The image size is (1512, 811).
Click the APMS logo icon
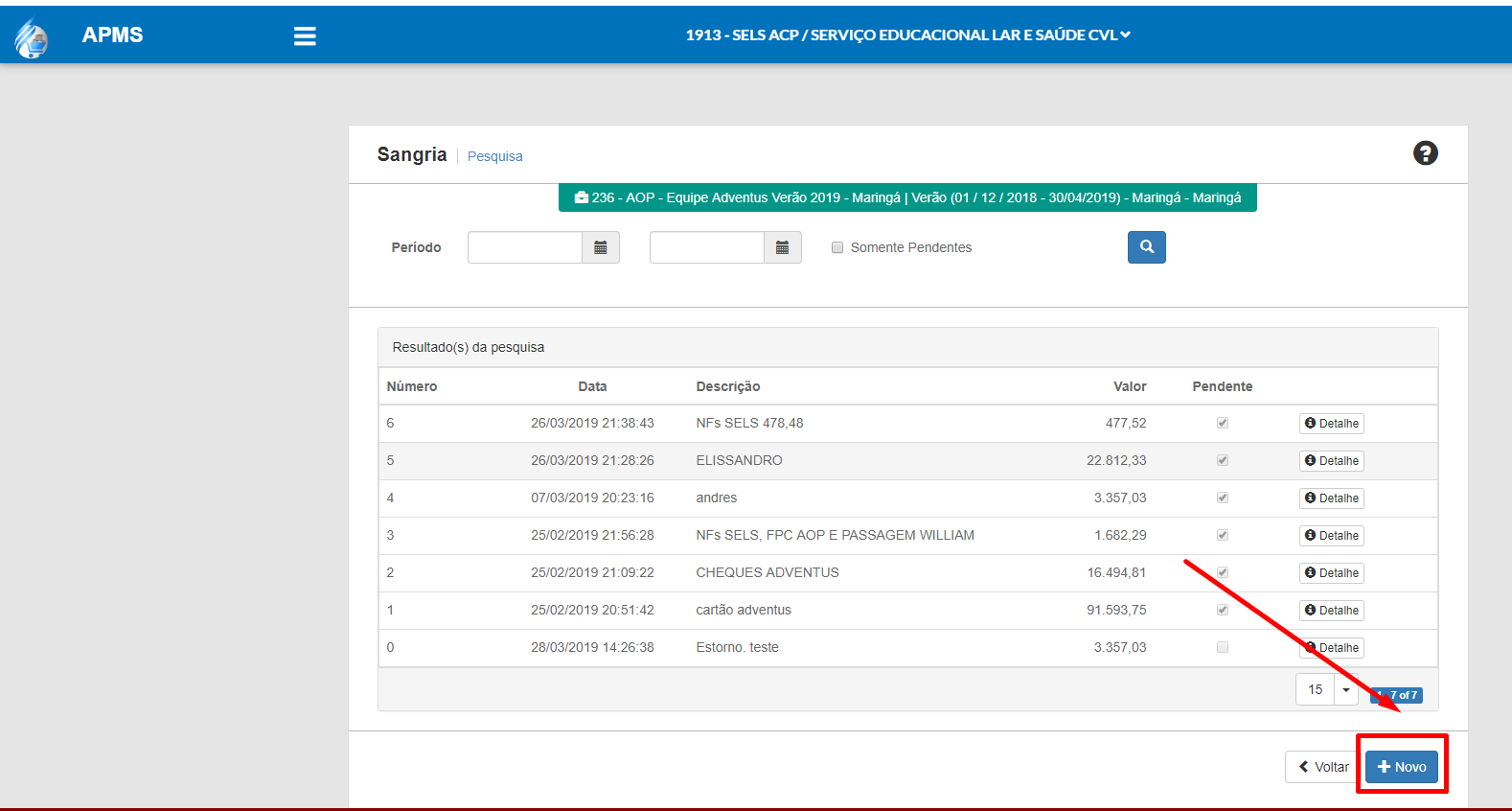click(x=32, y=37)
